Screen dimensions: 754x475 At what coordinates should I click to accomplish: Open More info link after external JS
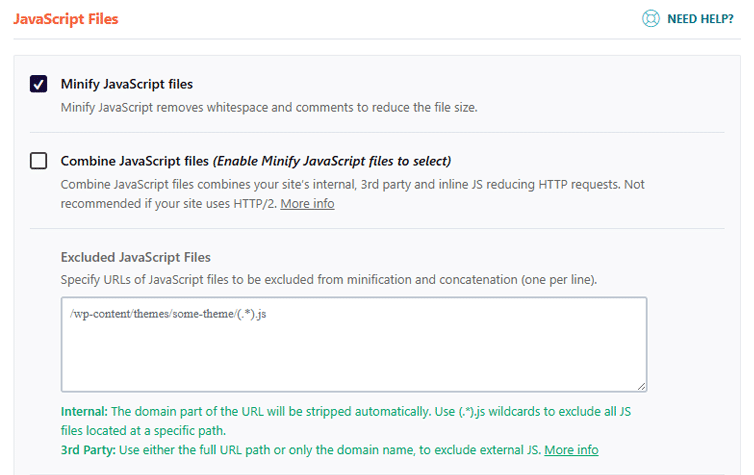571,450
